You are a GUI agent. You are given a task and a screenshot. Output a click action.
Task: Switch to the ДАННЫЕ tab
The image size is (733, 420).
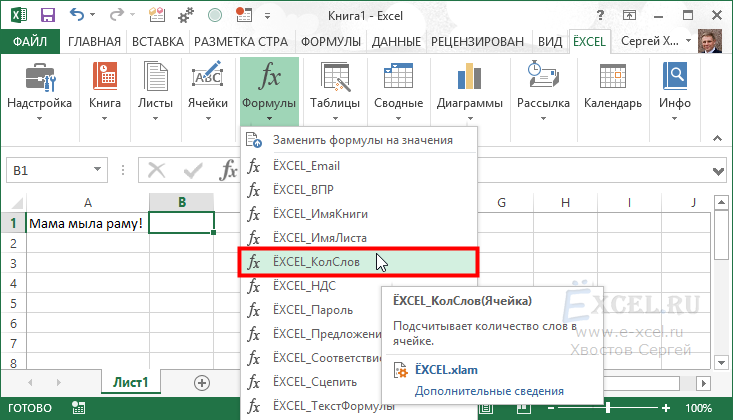[x=396, y=42]
